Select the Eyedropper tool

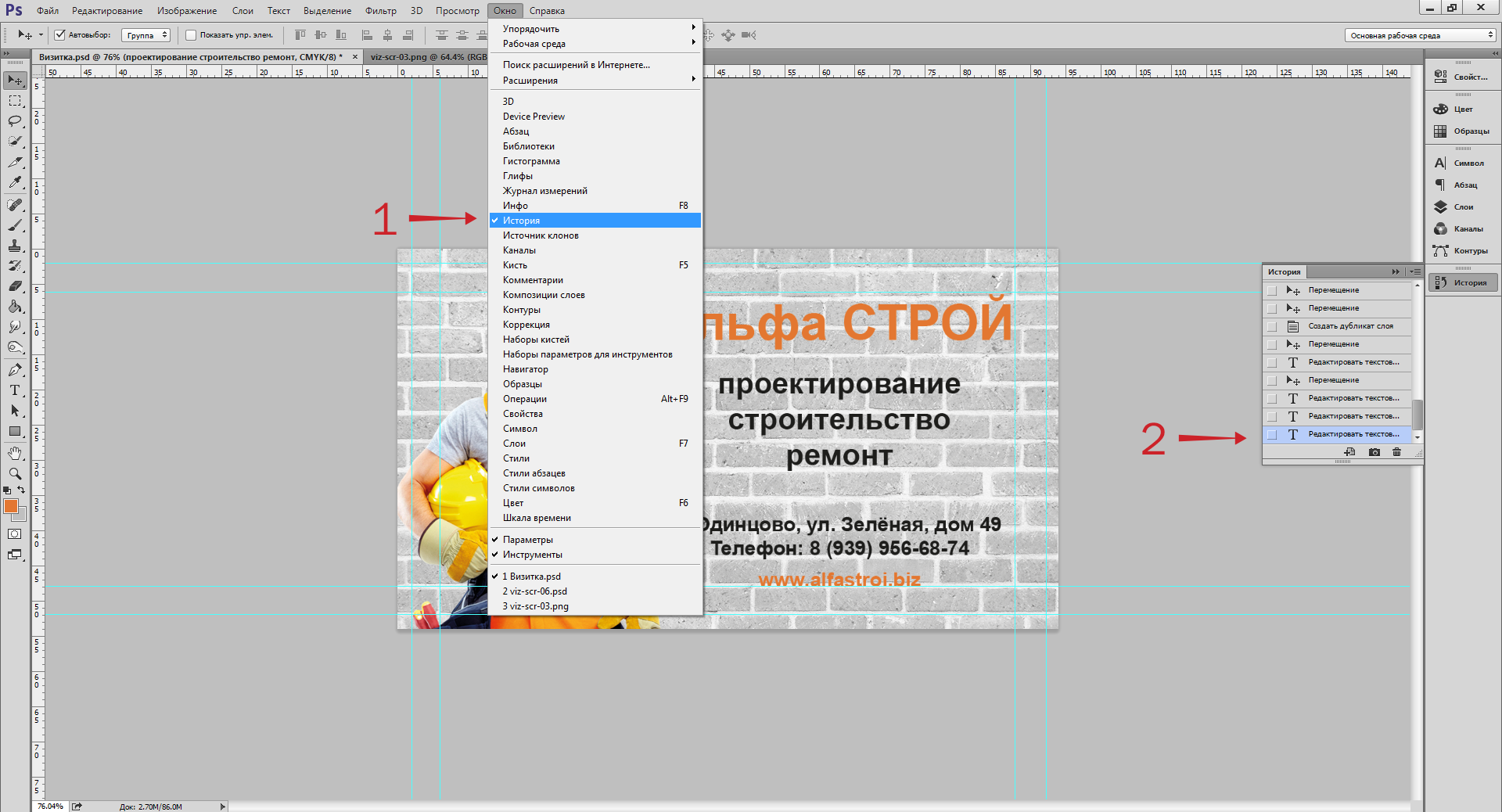pos(15,182)
